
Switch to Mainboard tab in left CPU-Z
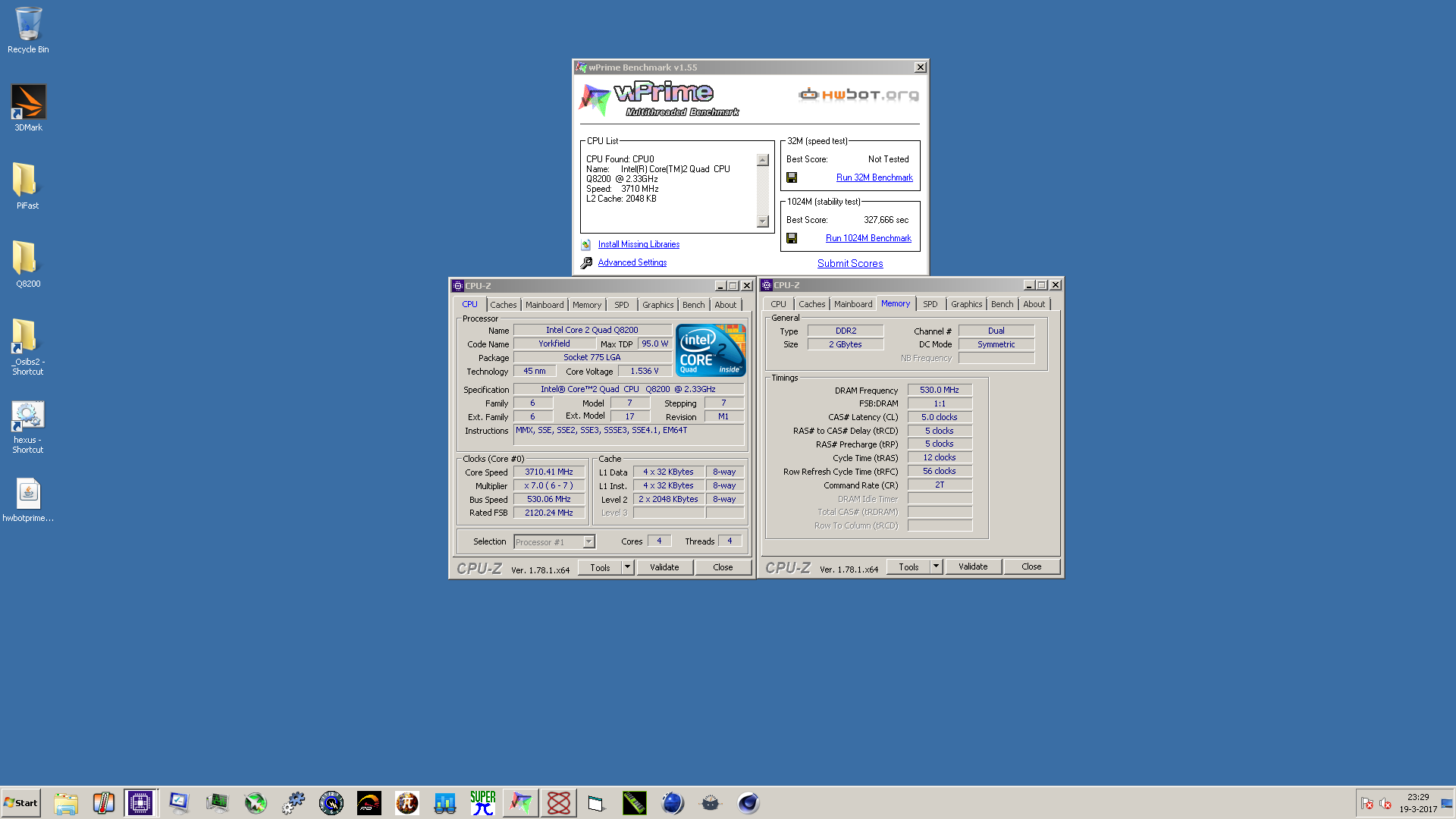click(x=544, y=305)
